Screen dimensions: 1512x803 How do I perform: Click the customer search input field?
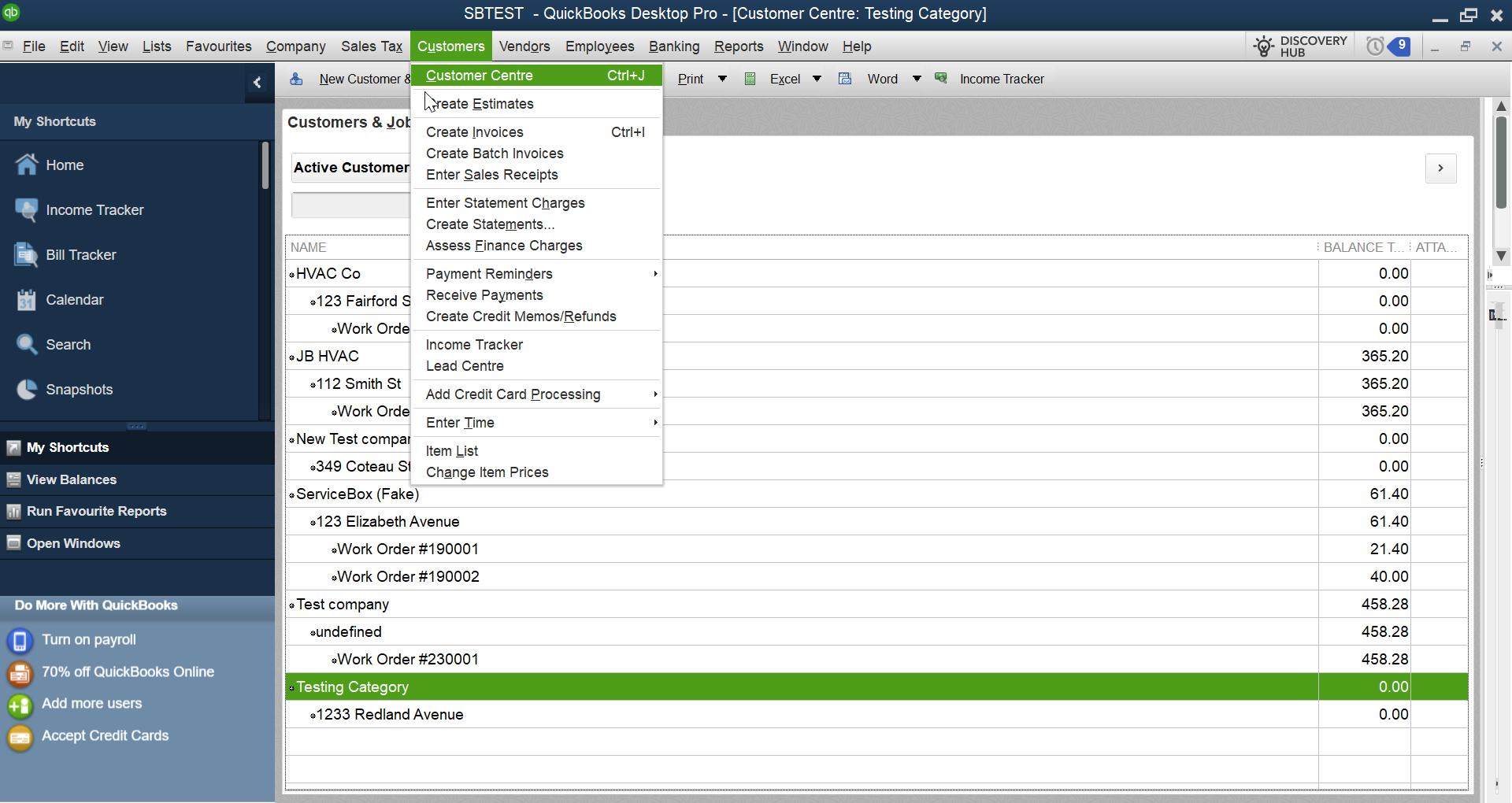(351, 205)
